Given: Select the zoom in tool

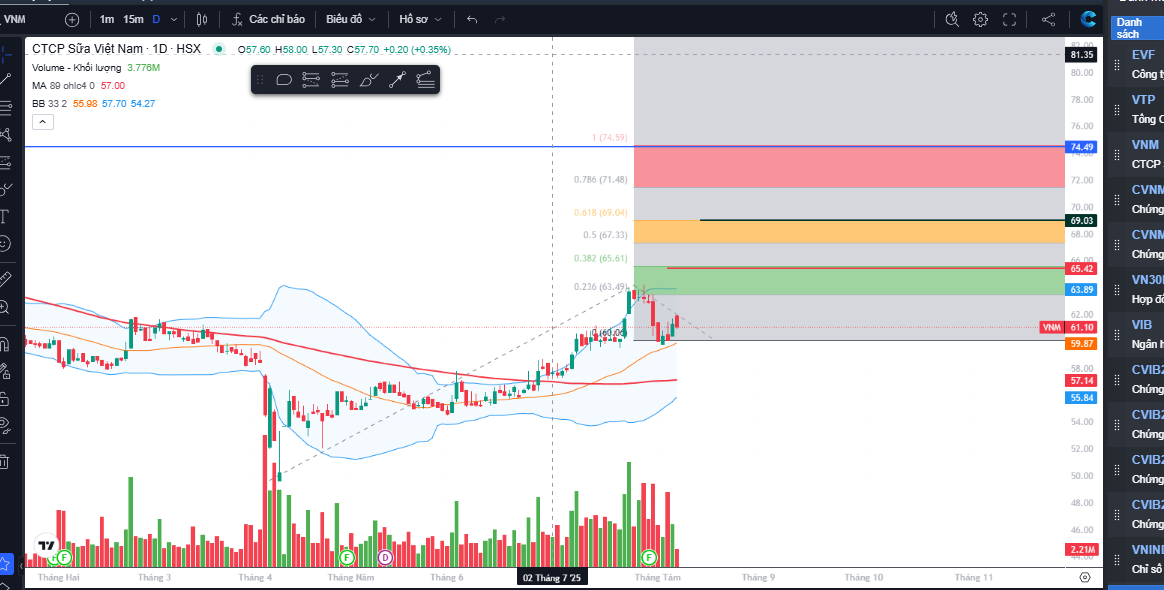Looking at the screenshot, I should (4, 307).
